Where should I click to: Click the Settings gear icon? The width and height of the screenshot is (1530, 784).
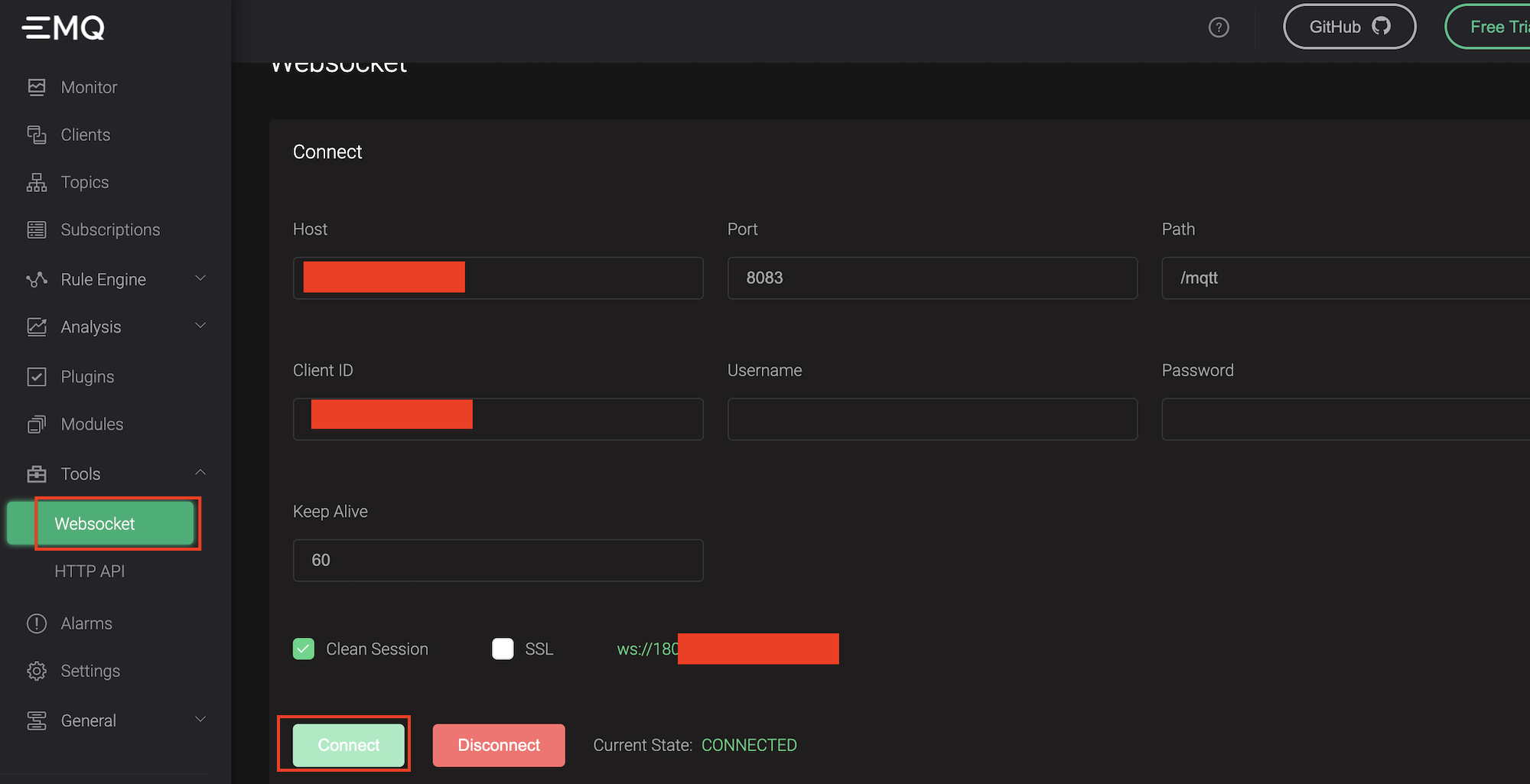coord(36,671)
